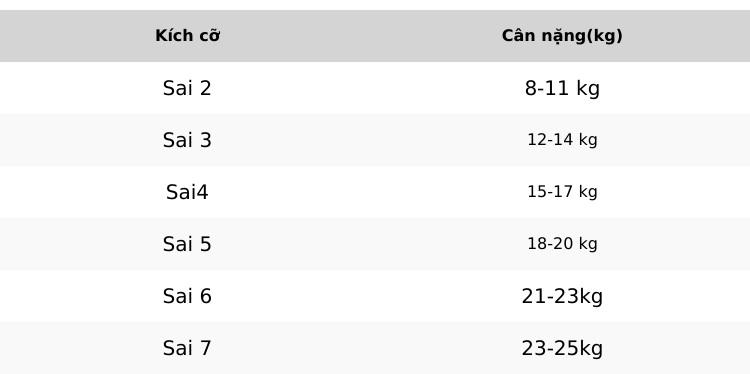Select the 'Sai4' size cell
Image resolution: width=750 pixels, height=374 pixels.
tap(187, 192)
